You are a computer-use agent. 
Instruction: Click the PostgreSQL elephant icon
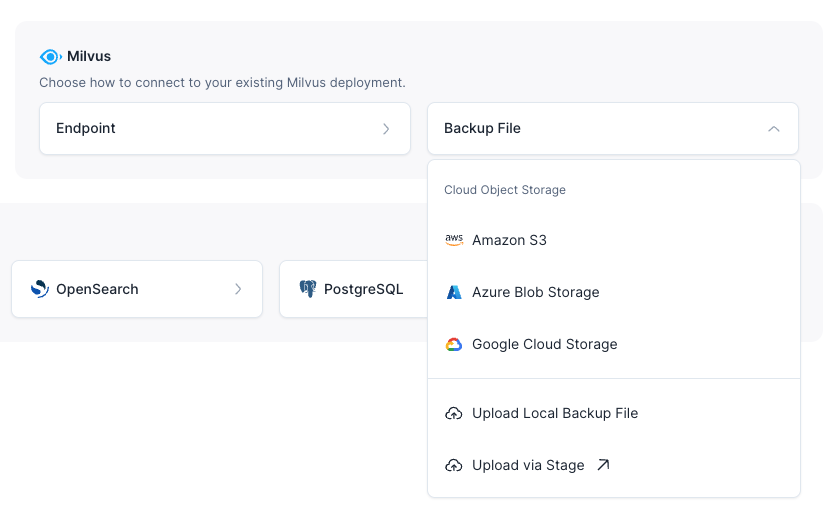pos(308,289)
